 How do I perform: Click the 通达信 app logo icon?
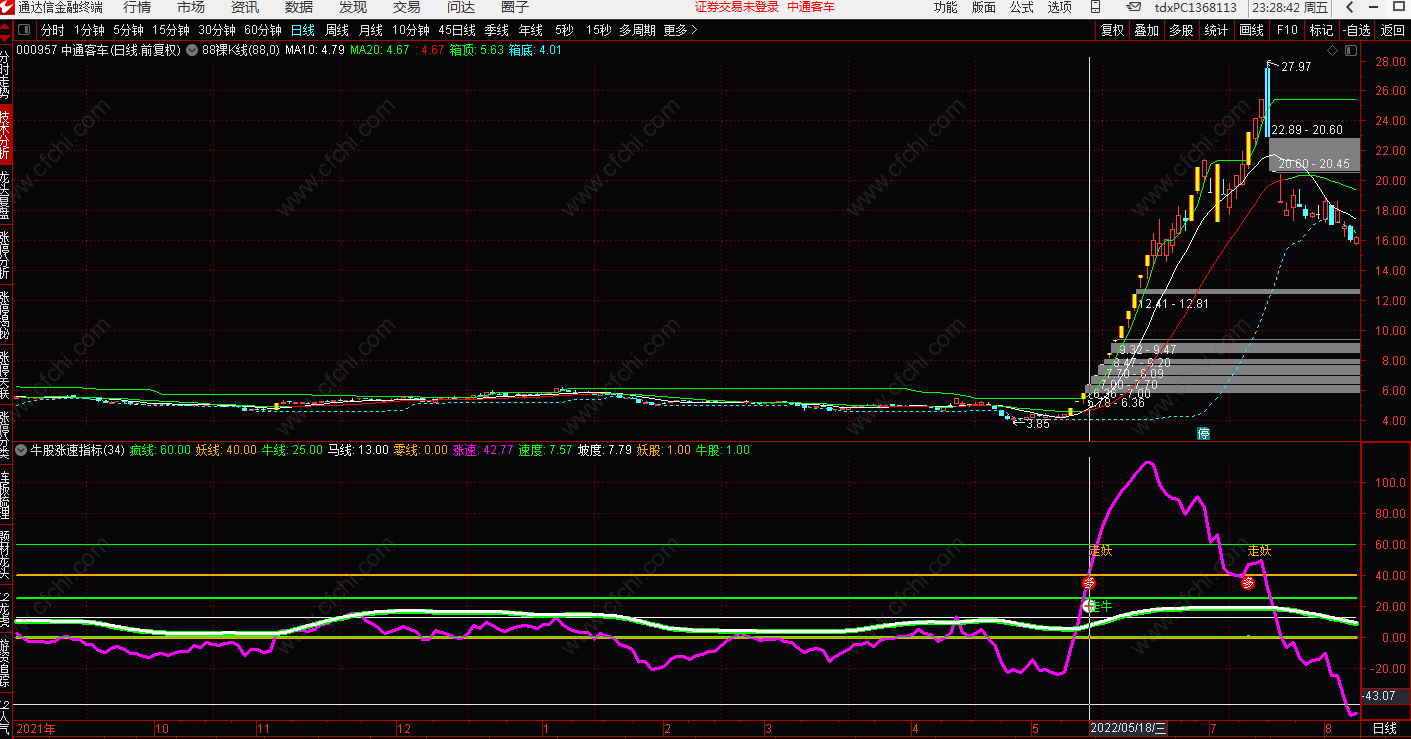click(8, 8)
